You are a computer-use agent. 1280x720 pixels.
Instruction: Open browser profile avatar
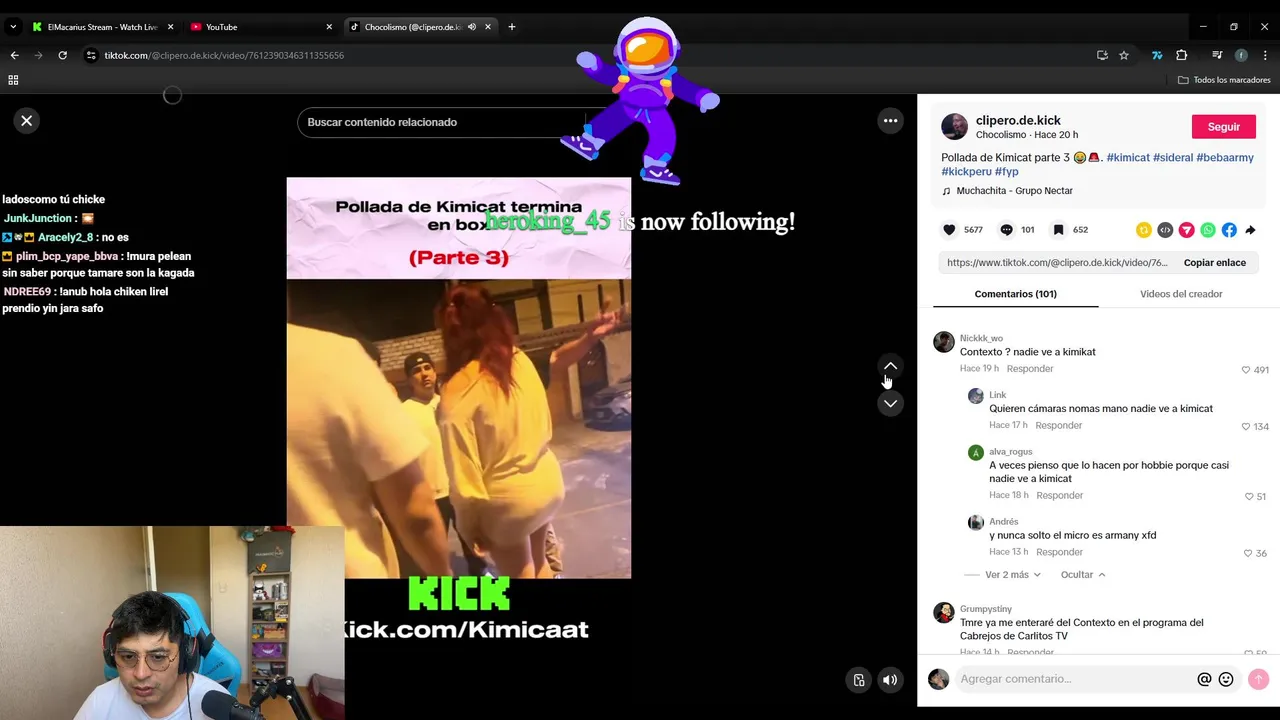[x=1241, y=55]
